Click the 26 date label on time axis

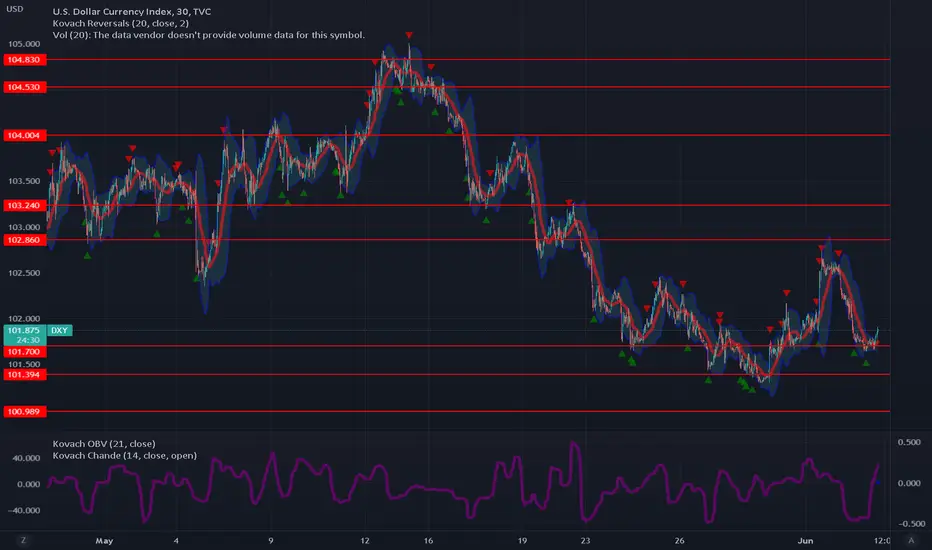tap(679, 540)
